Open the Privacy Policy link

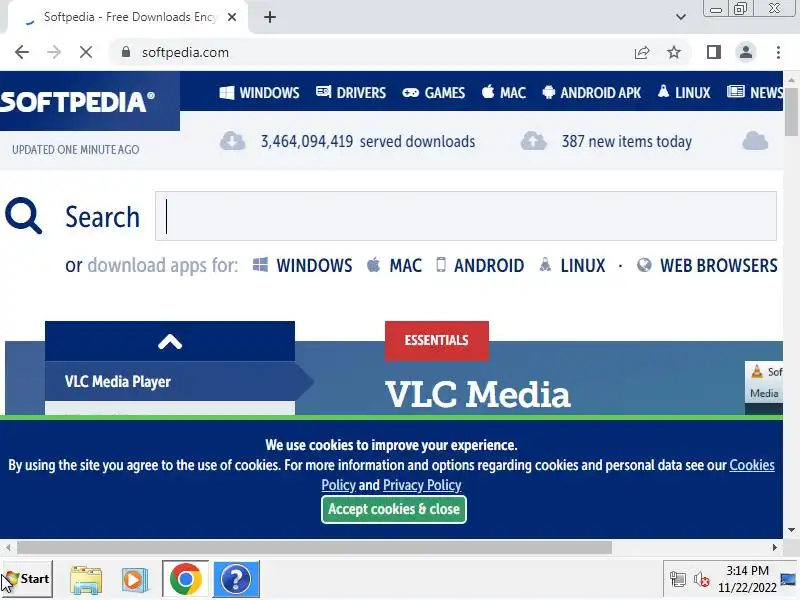(x=422, y=485)
